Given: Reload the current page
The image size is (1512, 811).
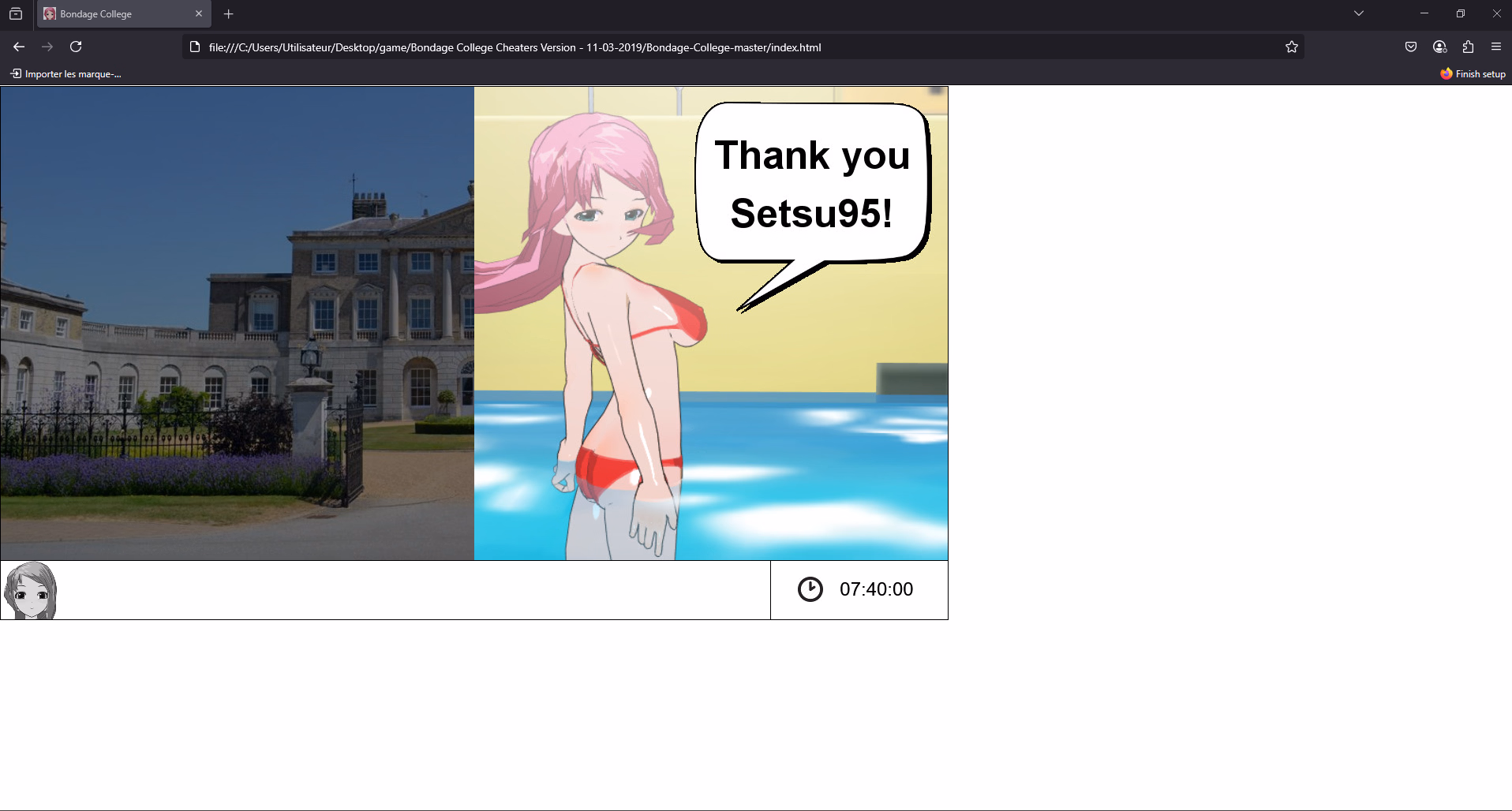Looking at the screenshot, I should pos(76,47).
